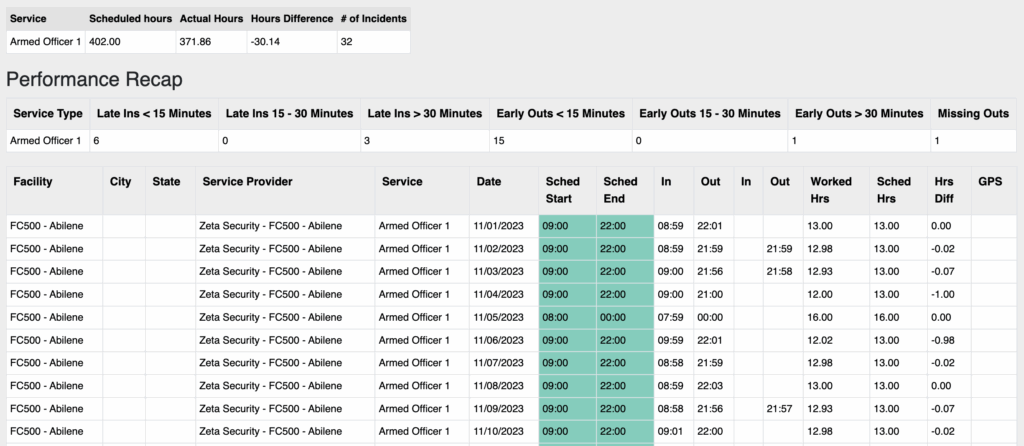The image size is (1024, 446).
Task: Click the Missing Outs column header
Action: 973,114
